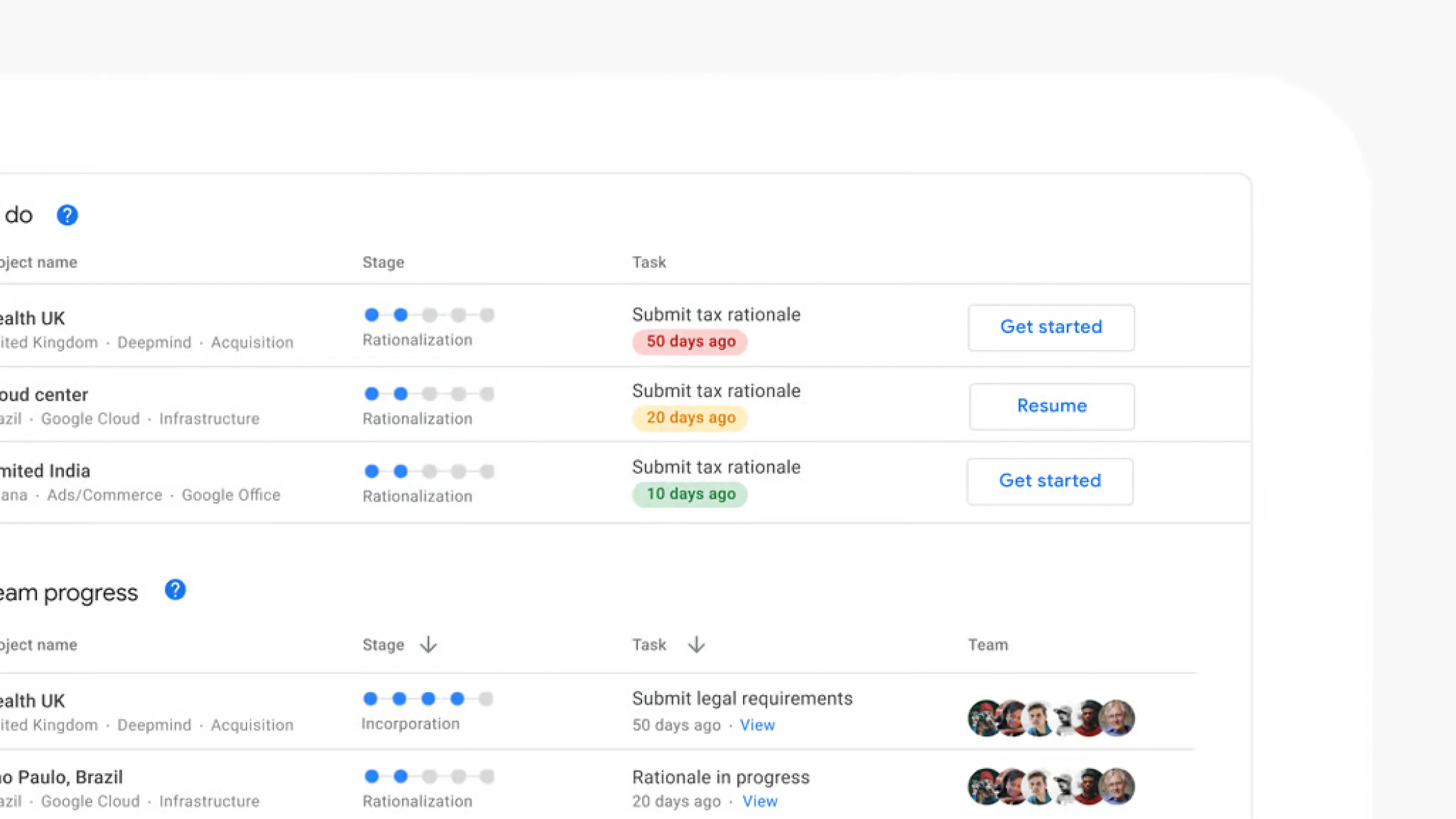Click the 50 days ago red badge

pyautogui.click(x=690, y=342)
